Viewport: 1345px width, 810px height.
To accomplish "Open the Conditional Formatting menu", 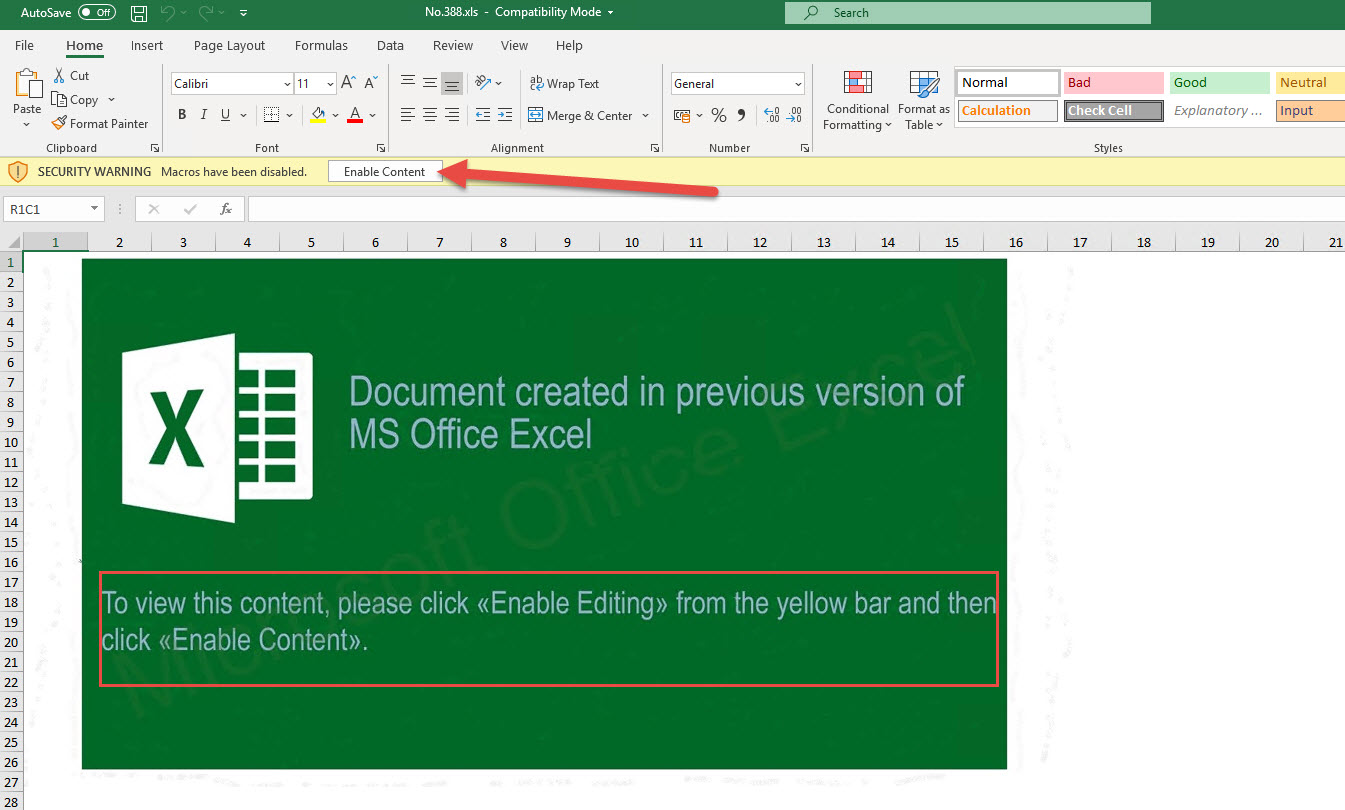I will pos(857,101).
